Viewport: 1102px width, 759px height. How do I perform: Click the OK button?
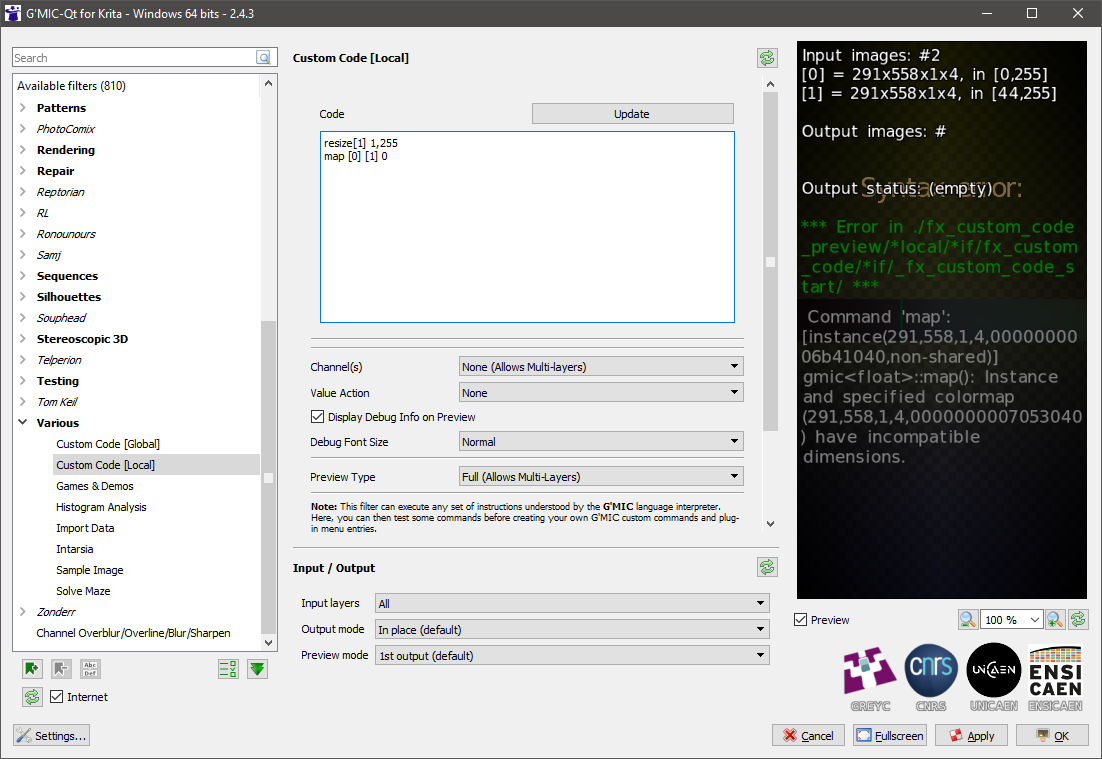pos(1053,735)
